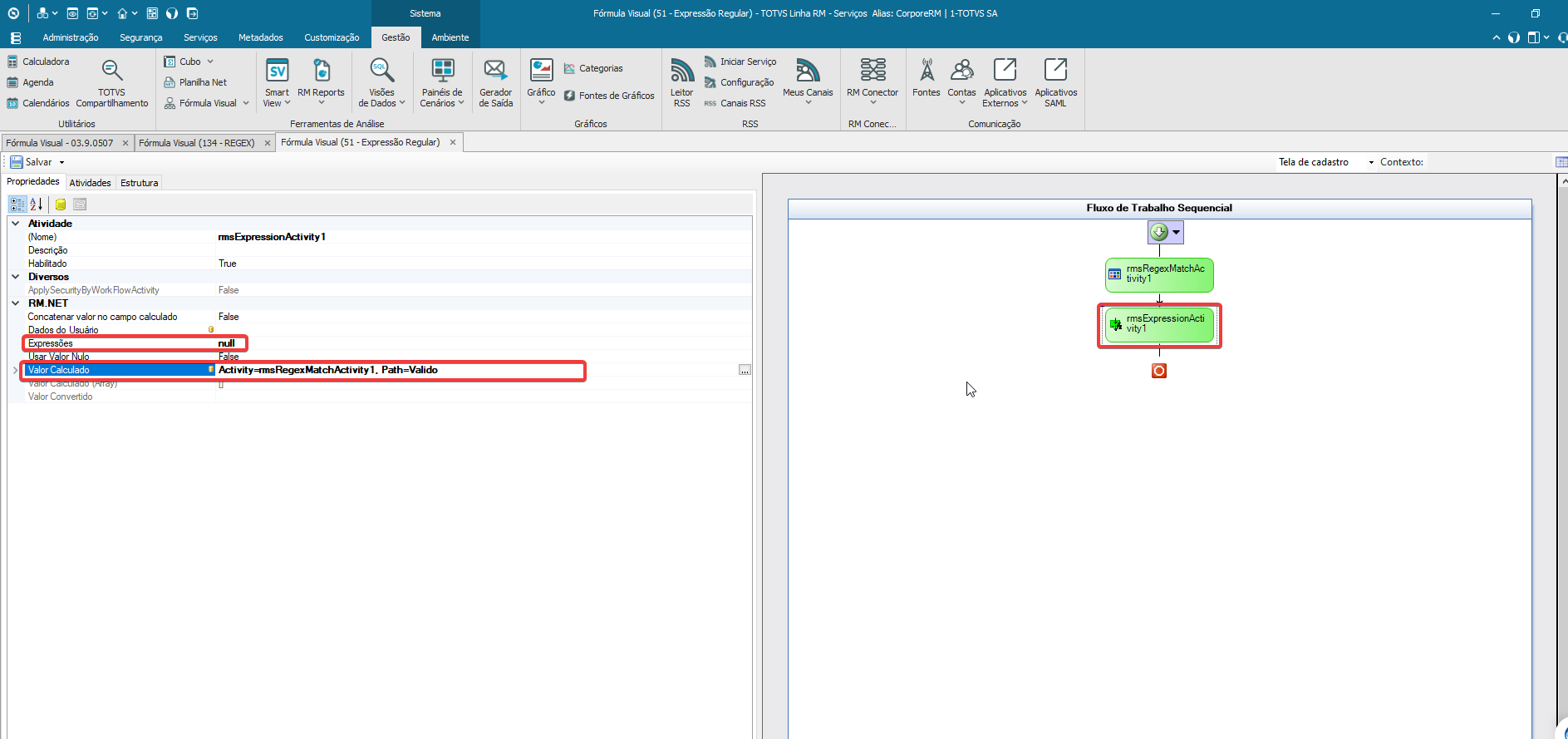1568x739 pixels.
Task: Switch to Segurança ribbon tab
Action: [141, 37]
